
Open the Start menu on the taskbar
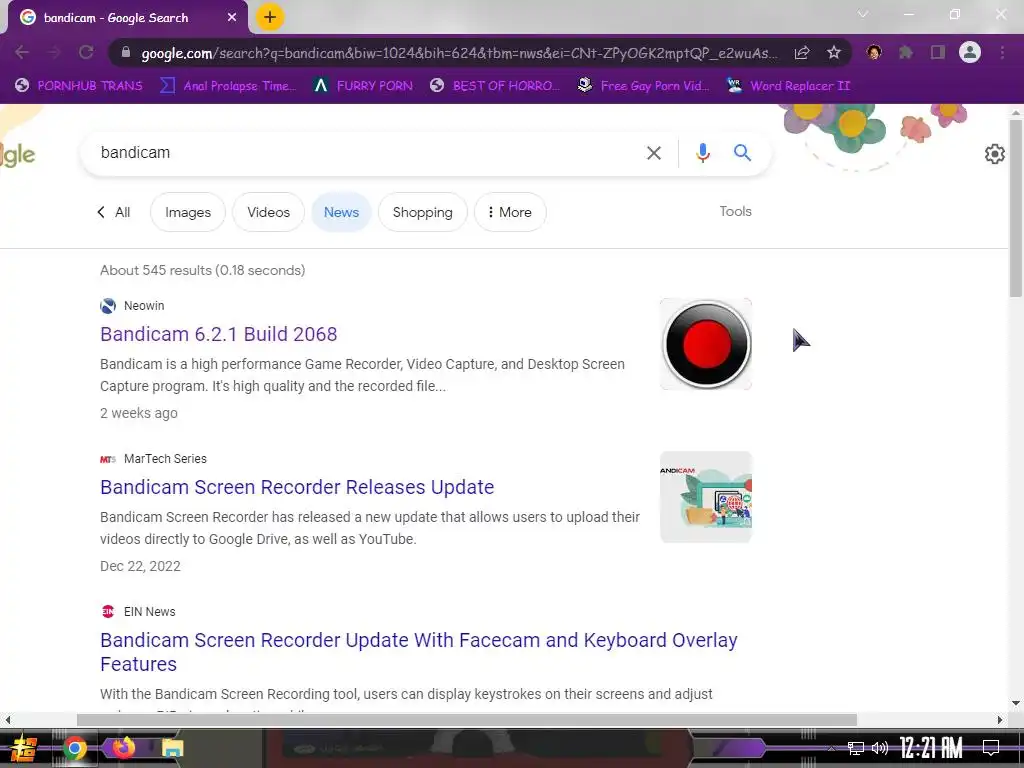coord(24,748)
